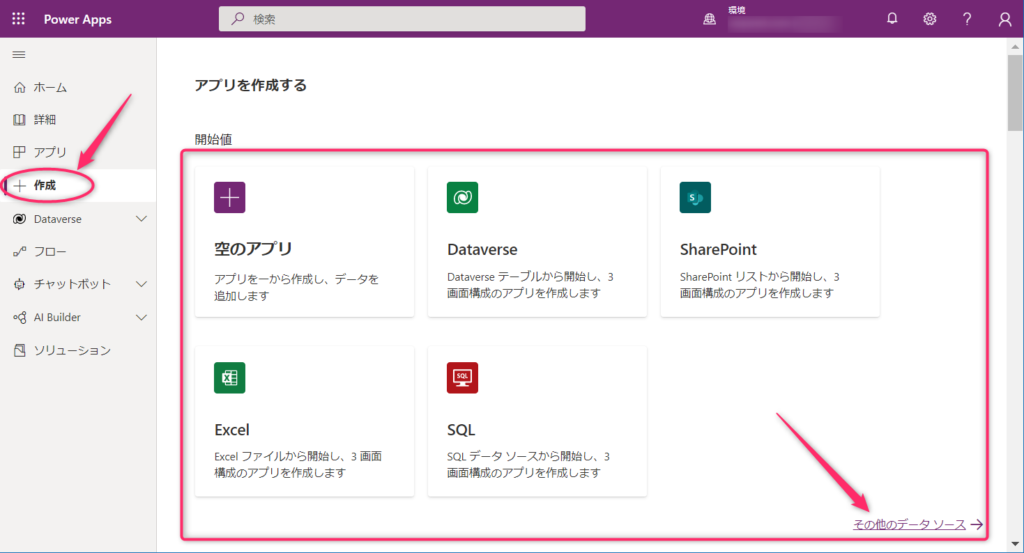Click the red SQL card icon
The image size is (1024, 553).
tap(462, 377)
